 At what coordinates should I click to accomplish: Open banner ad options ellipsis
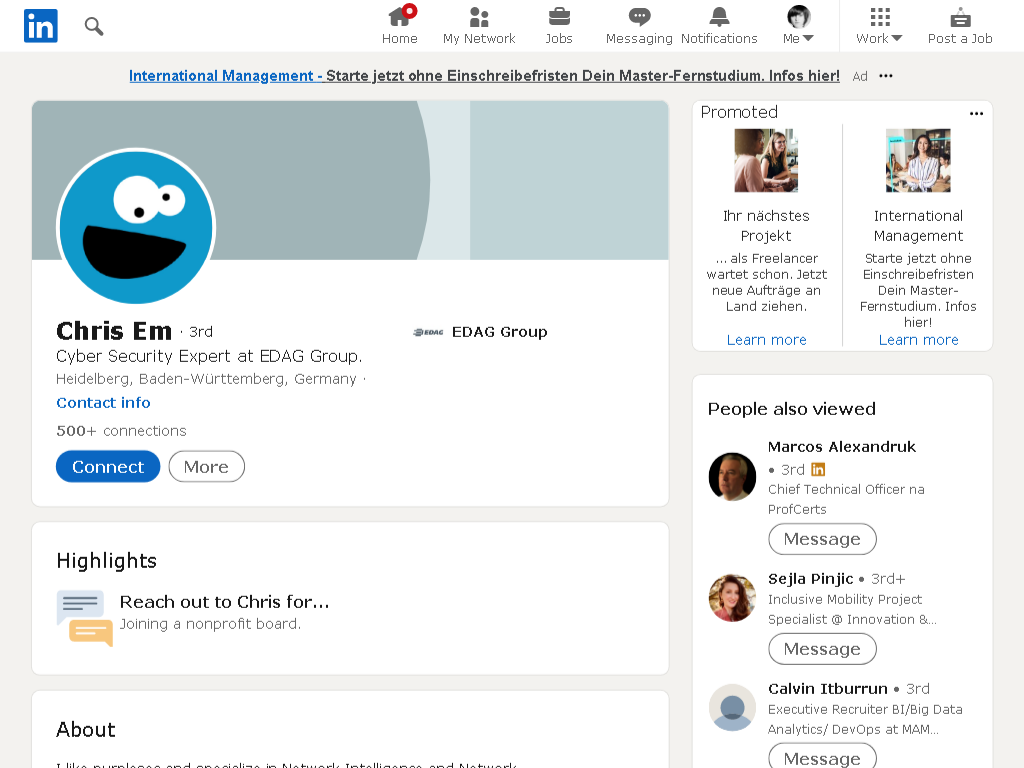[x=886, y=76]
